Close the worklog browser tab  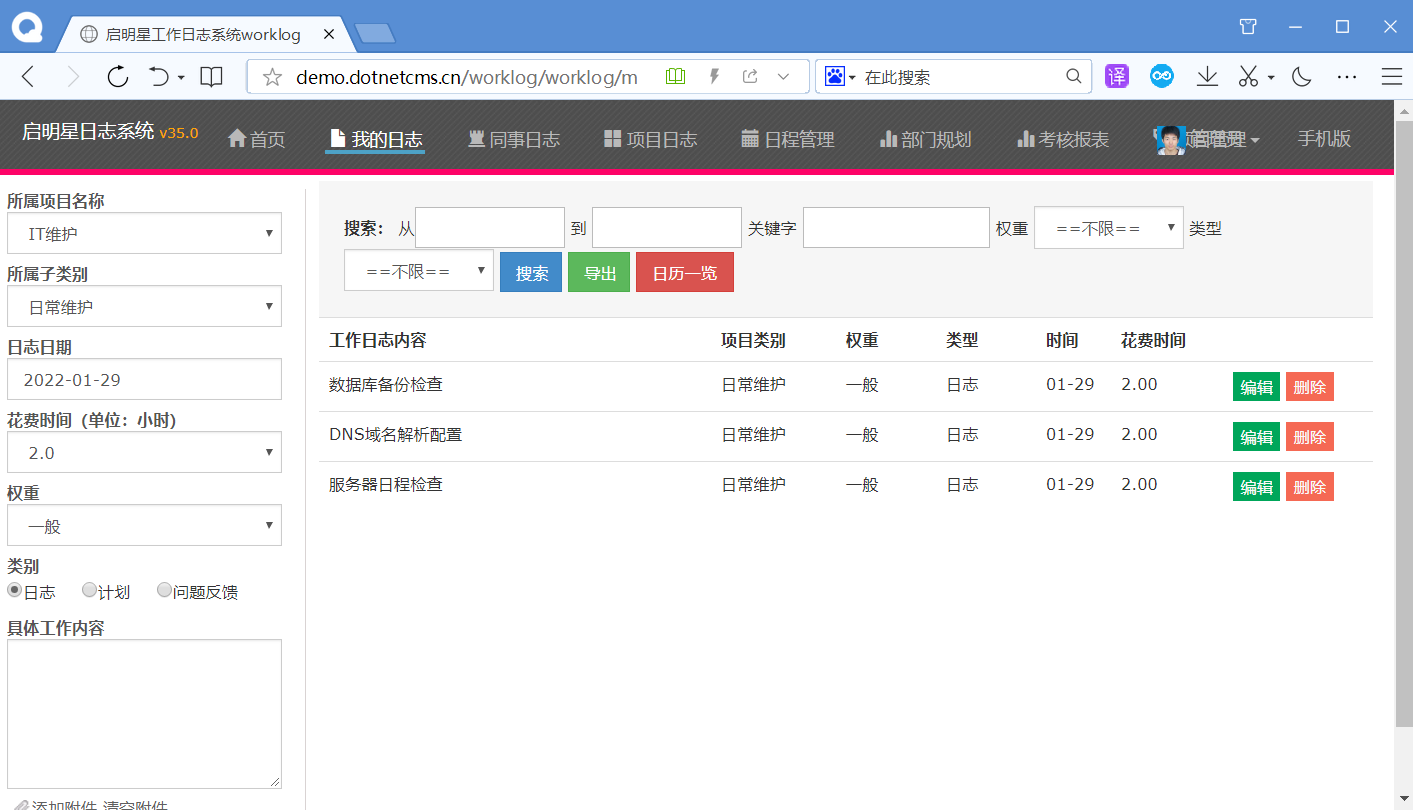[x=327, y=34]
